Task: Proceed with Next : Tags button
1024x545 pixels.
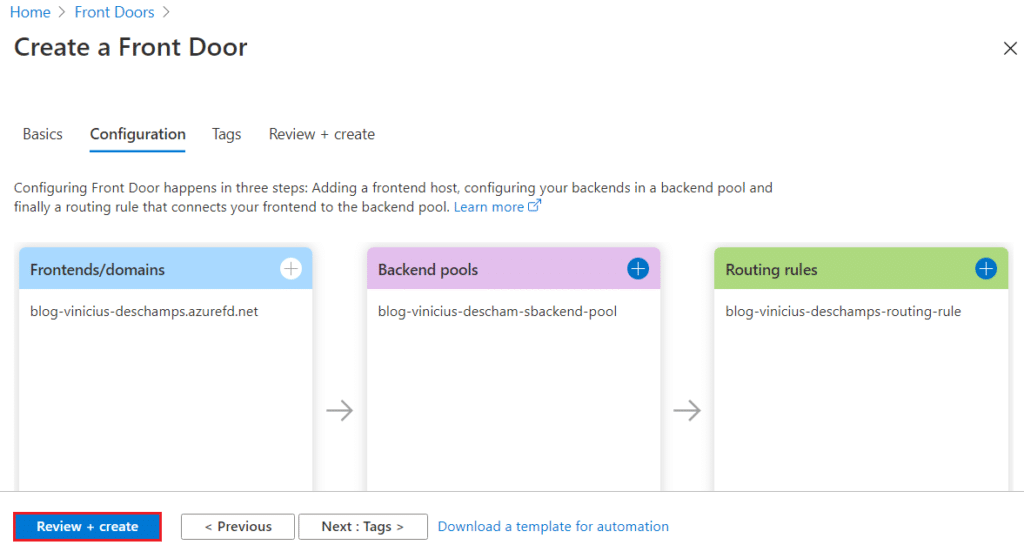Action: coord(363,527)
